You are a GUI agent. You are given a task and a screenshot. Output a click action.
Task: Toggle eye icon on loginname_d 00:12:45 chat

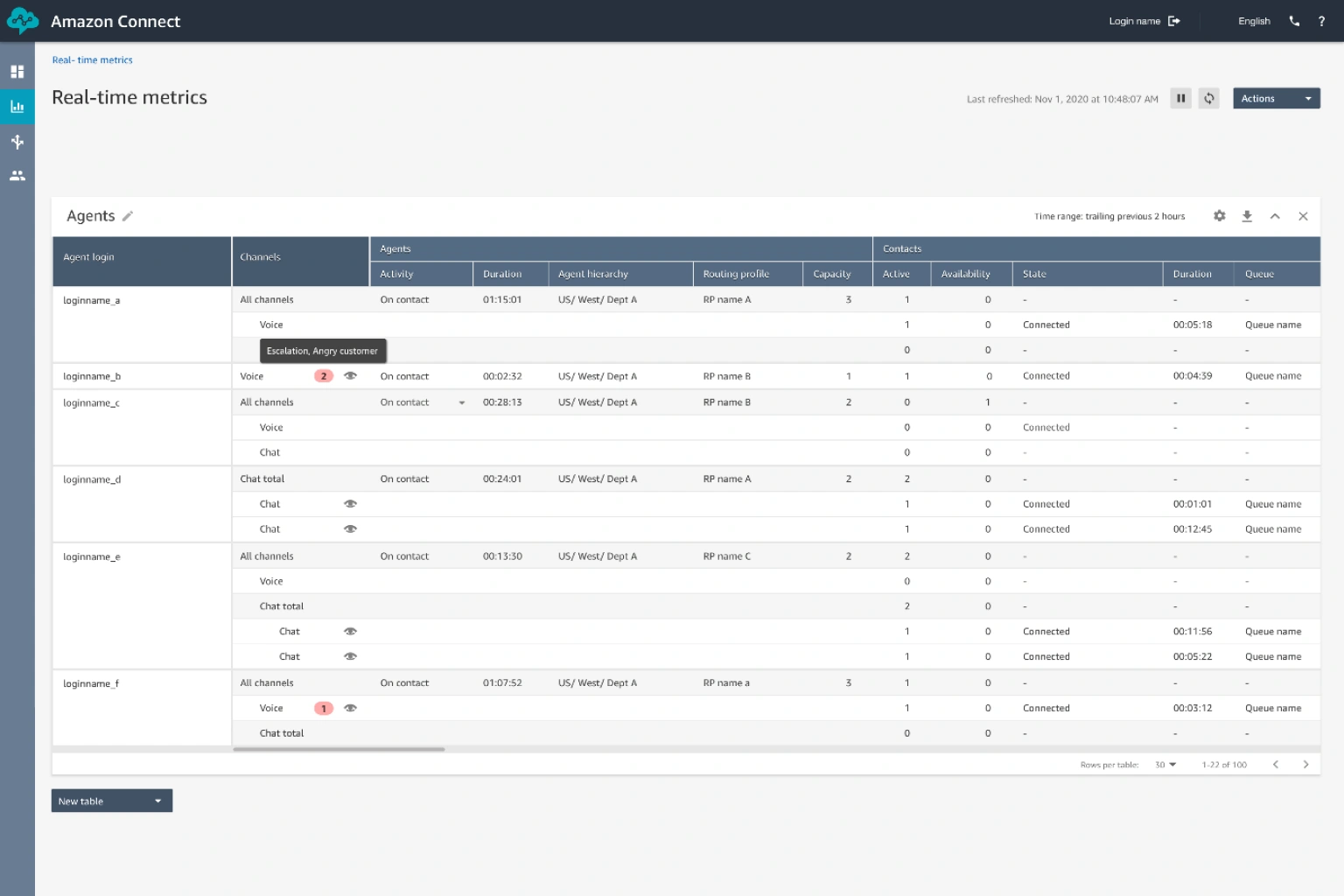click(350, 529)
